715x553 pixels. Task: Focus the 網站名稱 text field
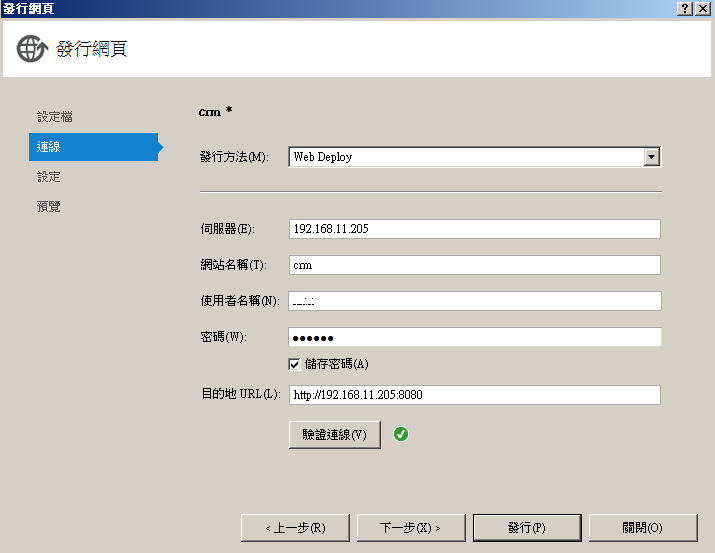tap(474, 265)
